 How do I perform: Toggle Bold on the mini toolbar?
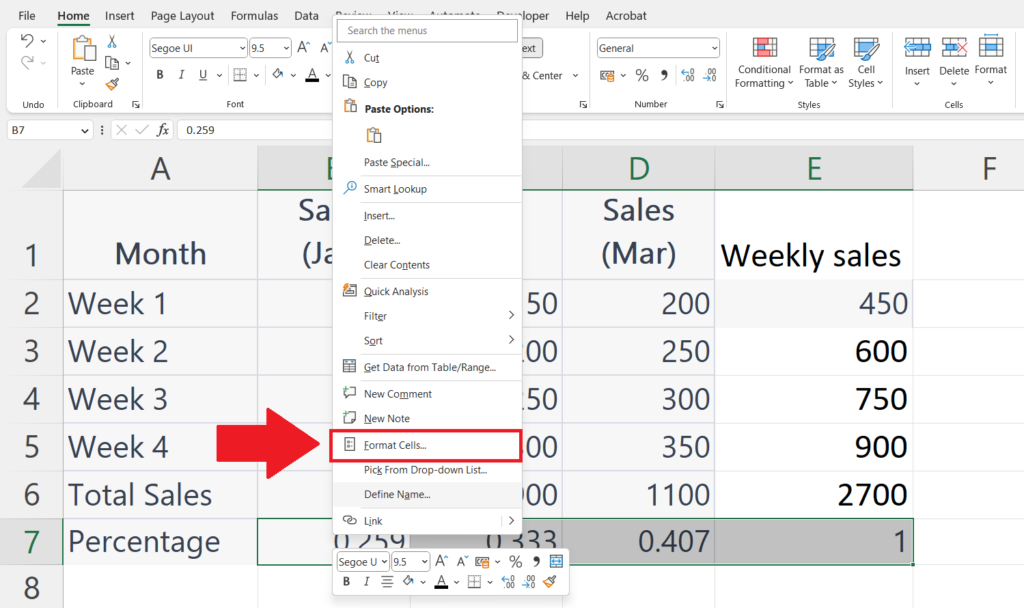[x=346, y=581]
